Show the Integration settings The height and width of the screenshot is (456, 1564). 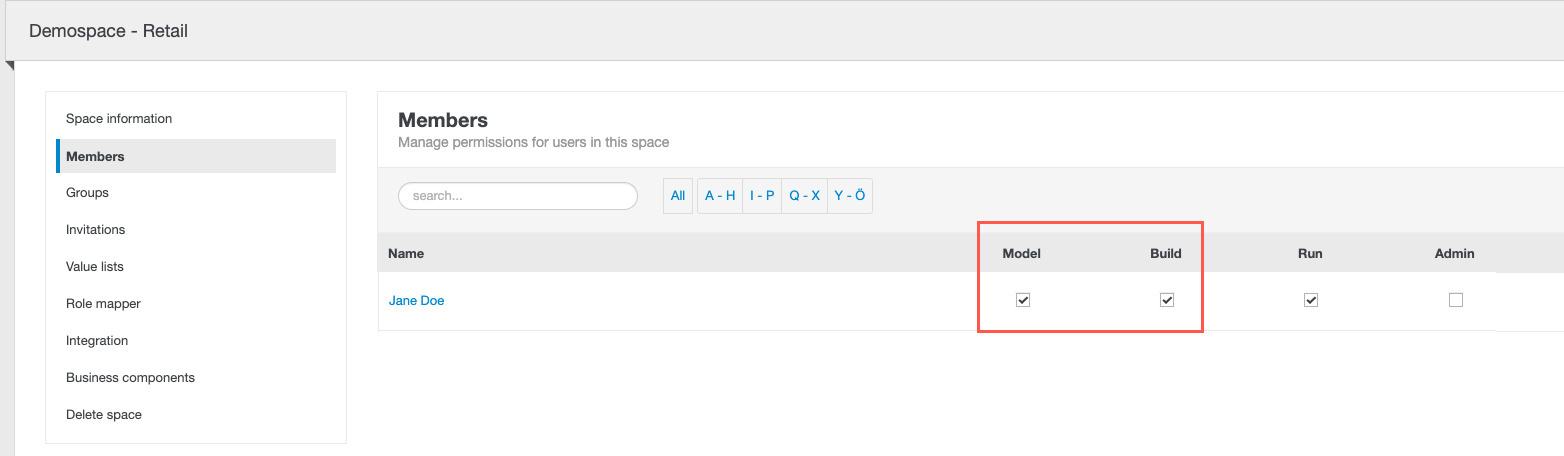coord(97,341)
